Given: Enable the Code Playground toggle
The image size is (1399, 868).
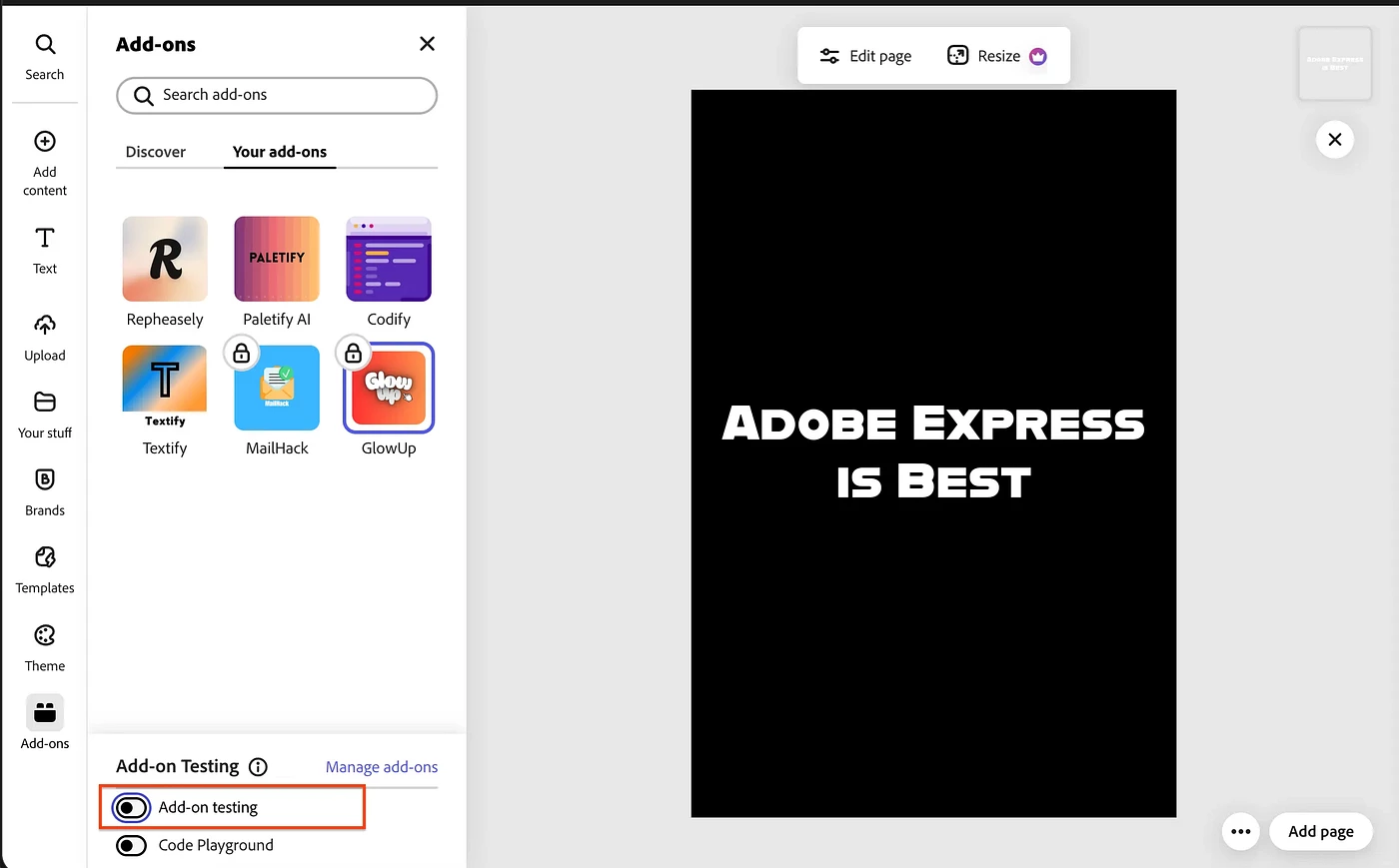Looking at the screenshot, I should point(132,845).
